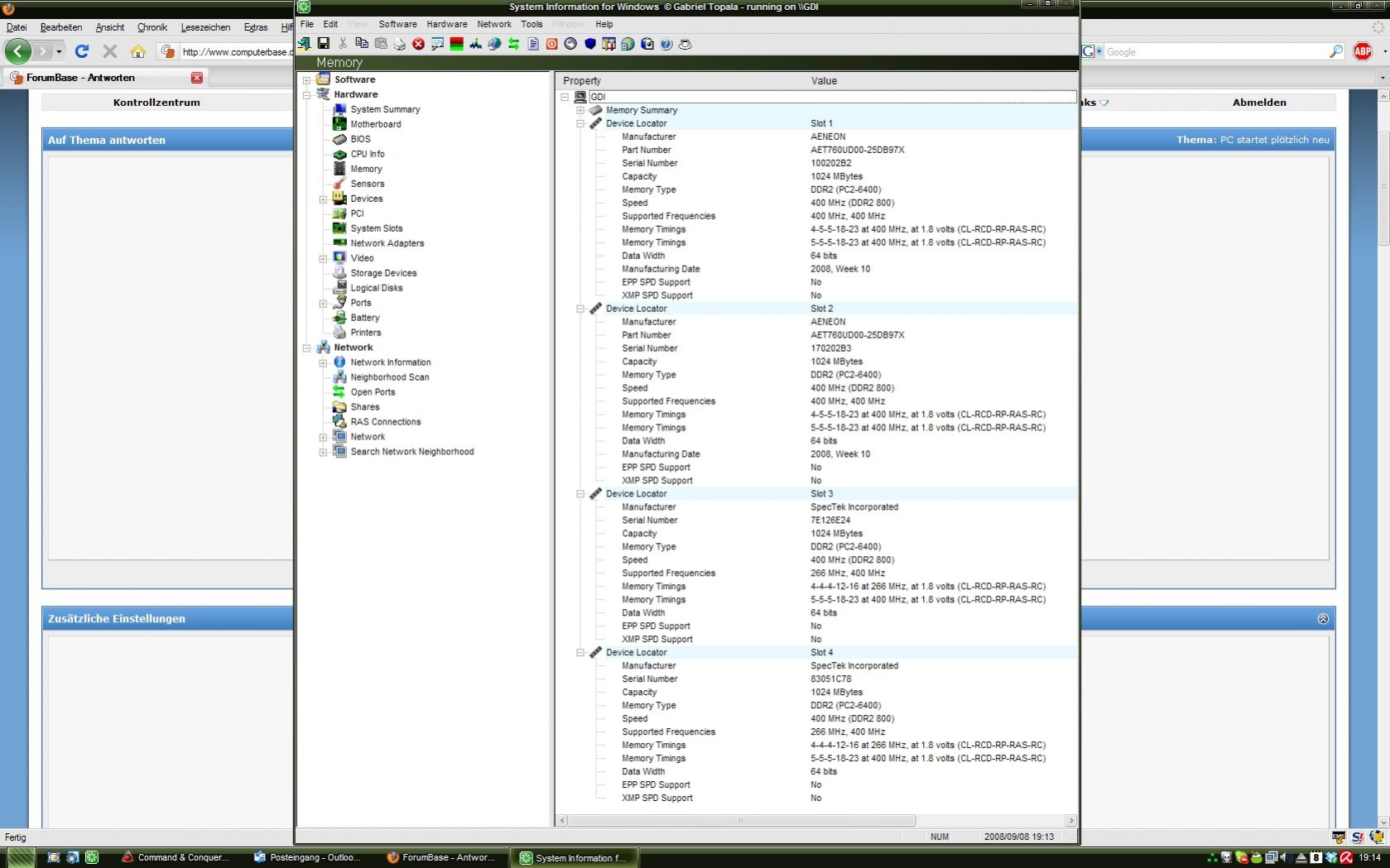Expand the Devices tree node
The image size is (1390, 868).
click(x=323, y=199)
